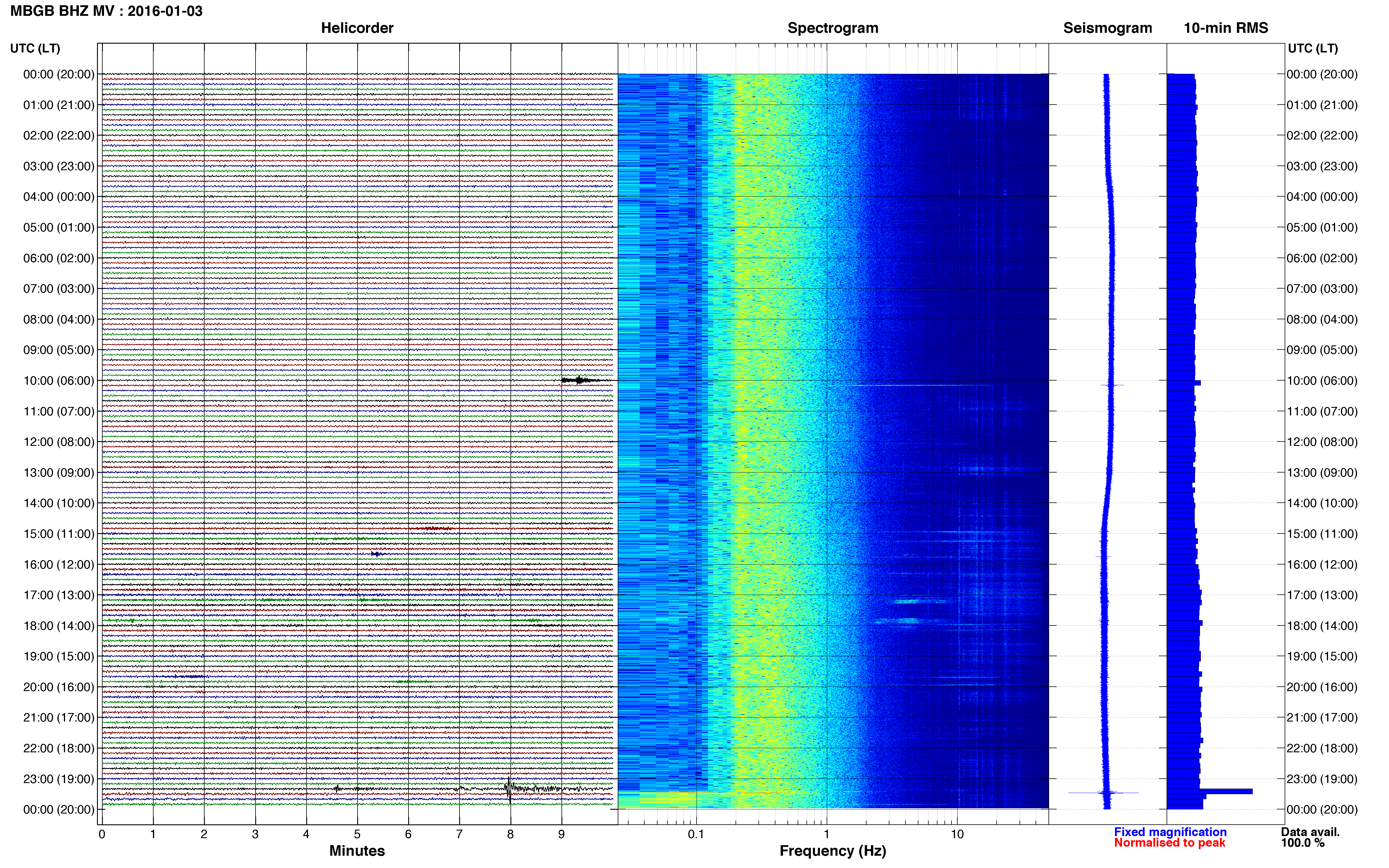This screenshot has height=868, width=1389.
Task: Click the large spike near minute 8 after 23:00
Action: 509,790
